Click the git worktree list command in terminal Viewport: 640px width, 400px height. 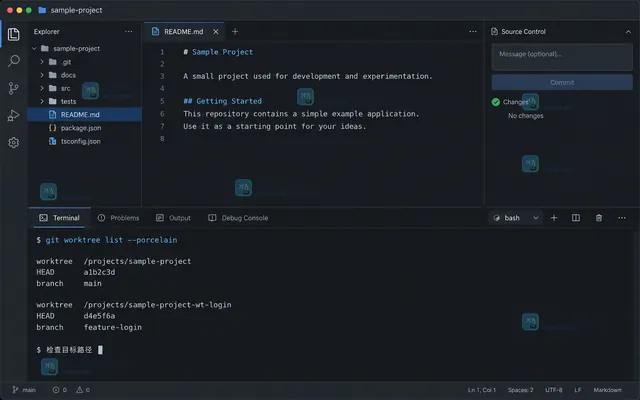tap(111, 240)
